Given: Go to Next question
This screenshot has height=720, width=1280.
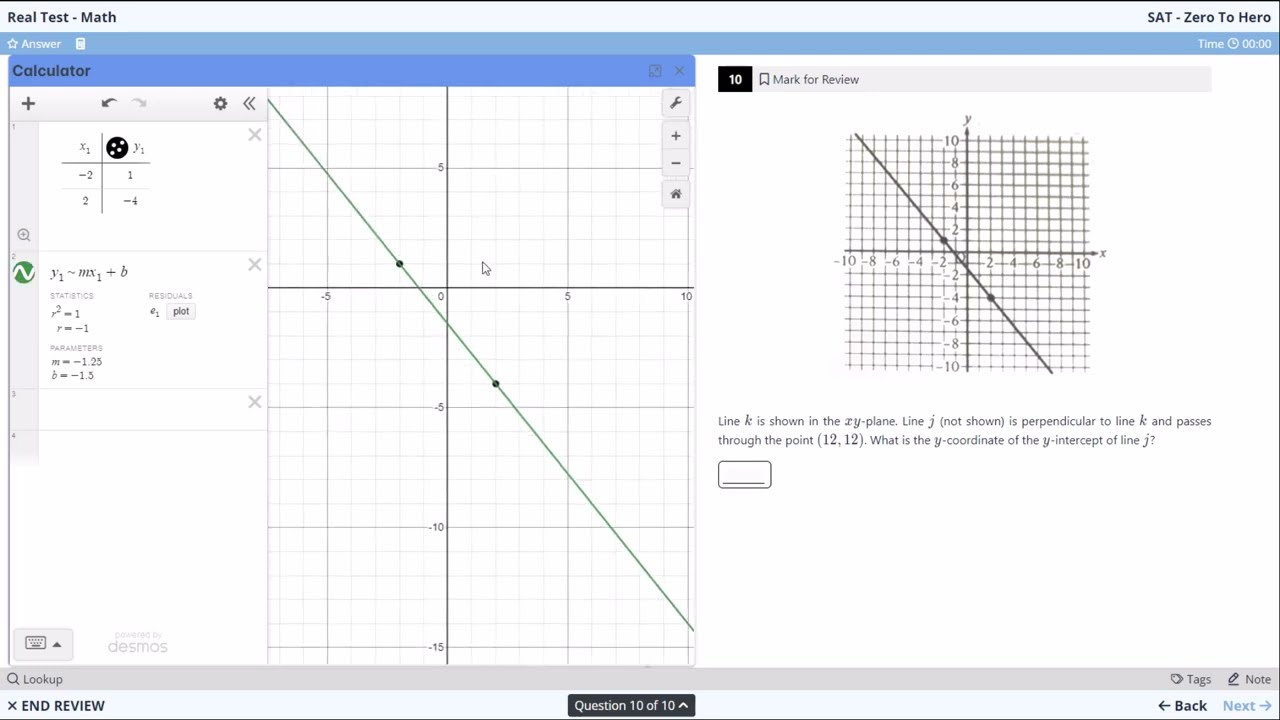Looking at the screenshot, I should point(1247,705).
